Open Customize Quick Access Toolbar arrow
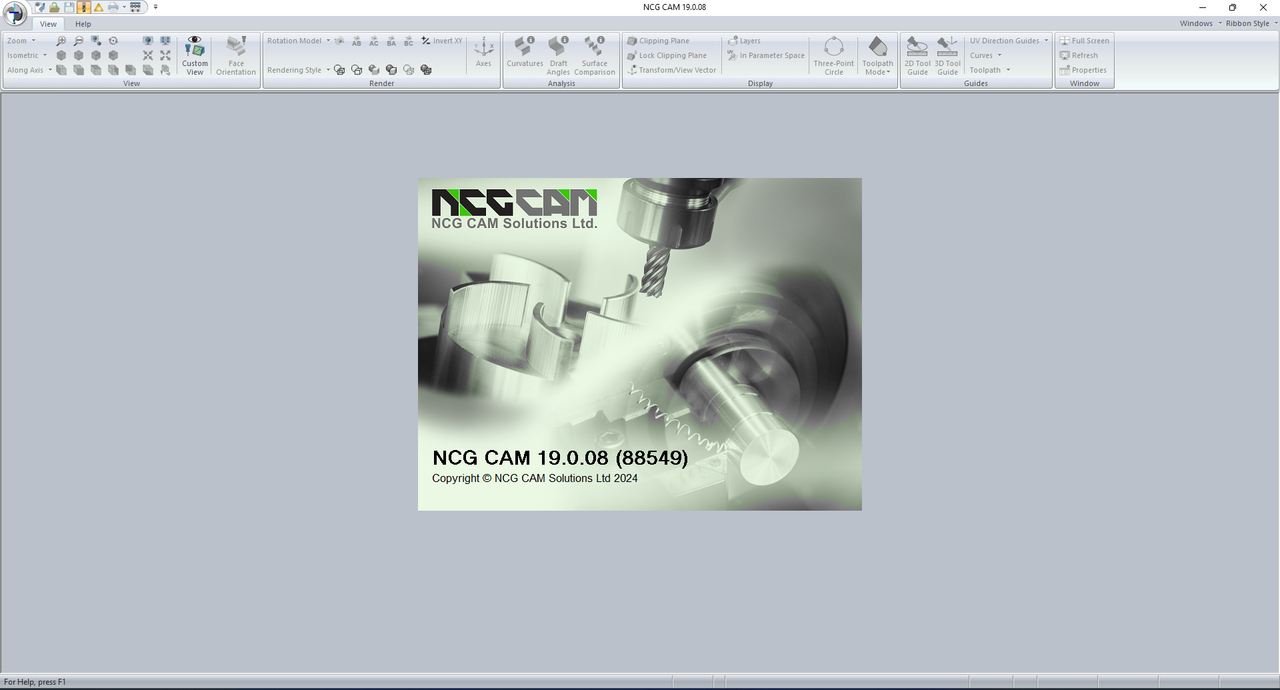This screenshot has width=1280, height=690. click(x=156, y=7)
